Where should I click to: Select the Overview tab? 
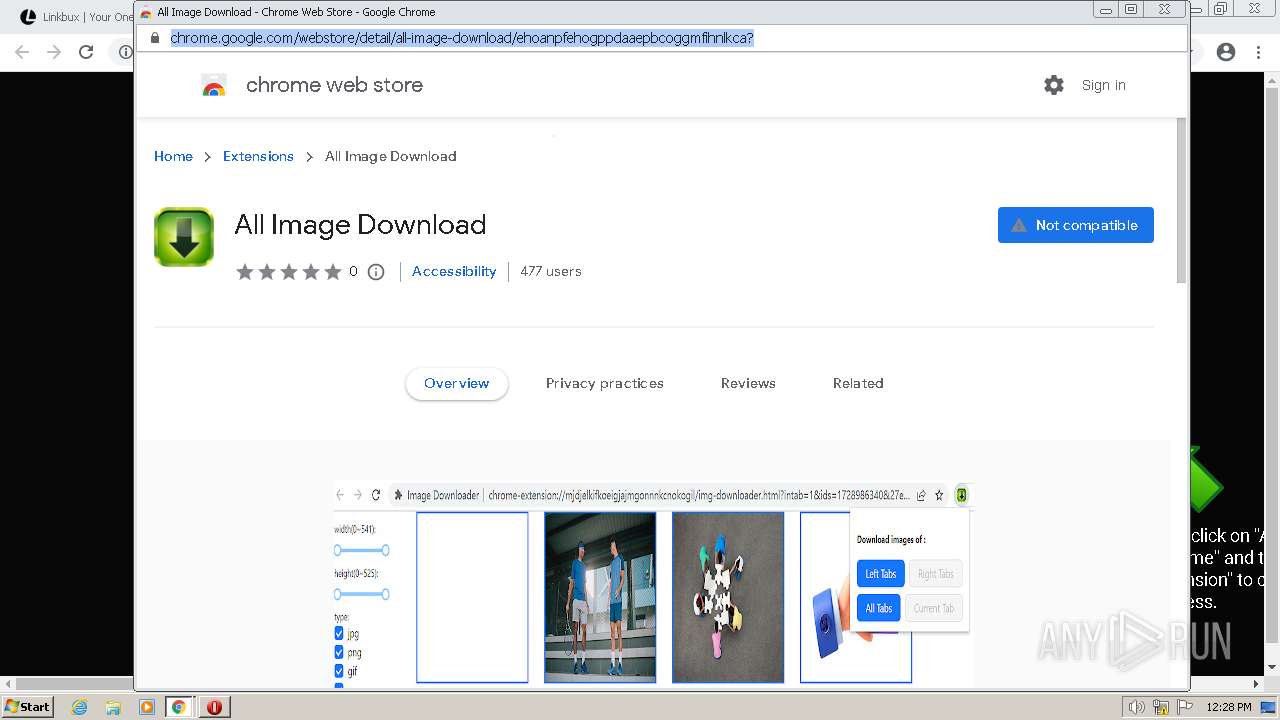click(457, 383)
